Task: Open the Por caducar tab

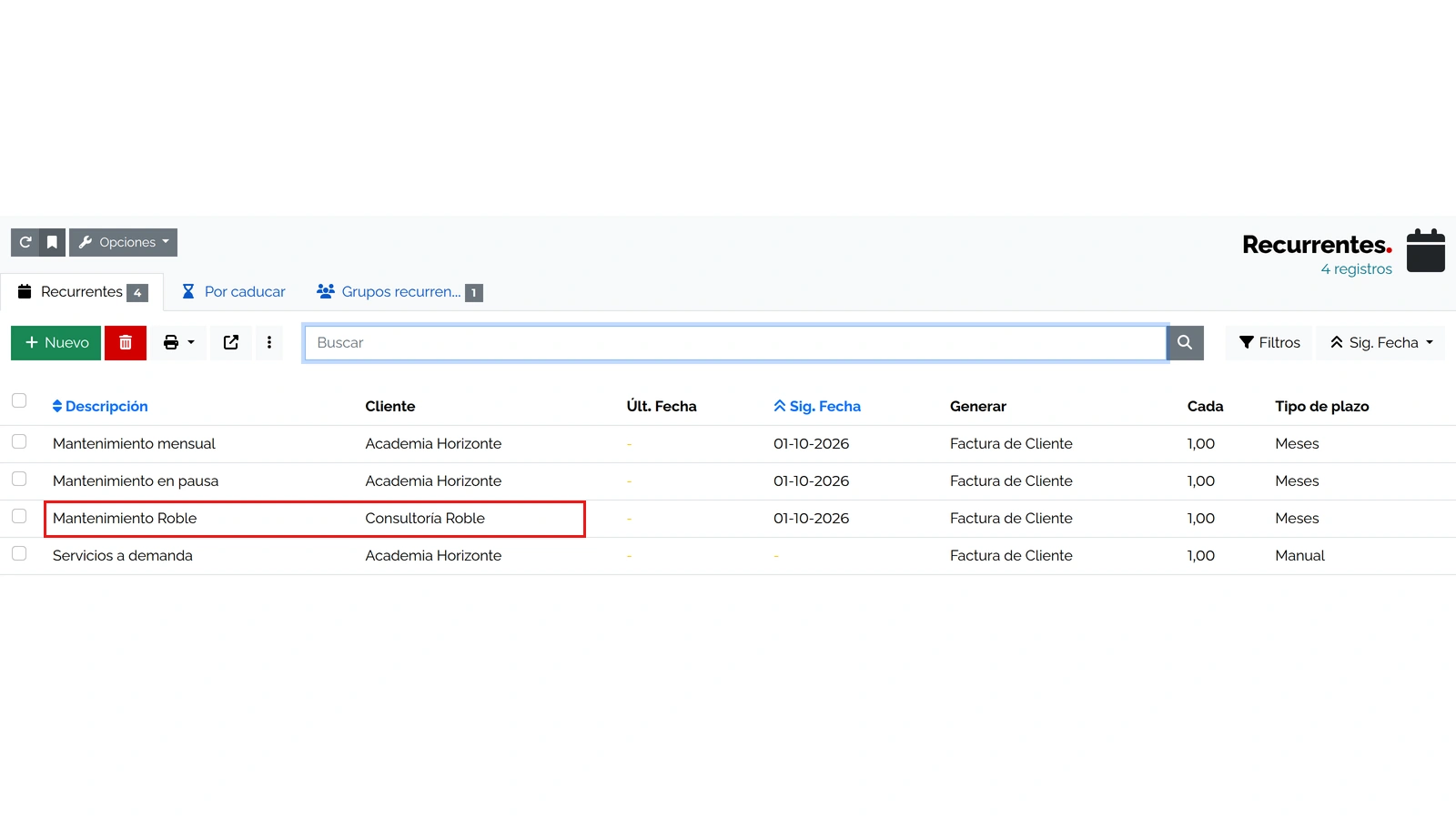Action: 233,292
